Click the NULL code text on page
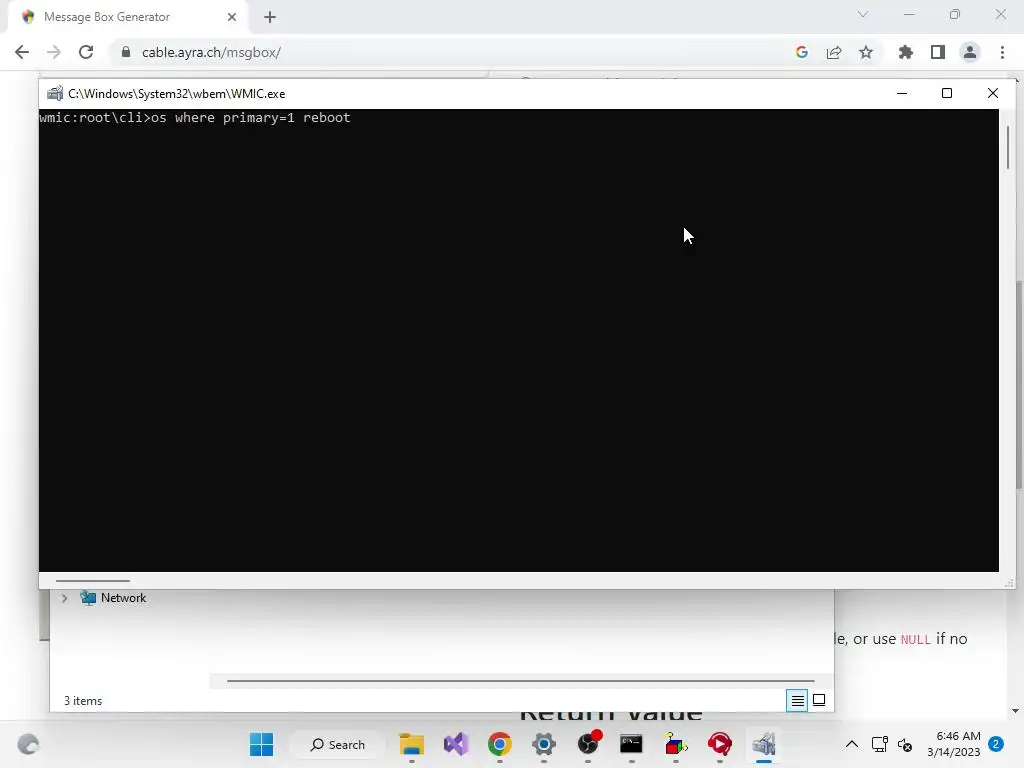Screen dimensions: 1024x768 click(x=916, y=639)
